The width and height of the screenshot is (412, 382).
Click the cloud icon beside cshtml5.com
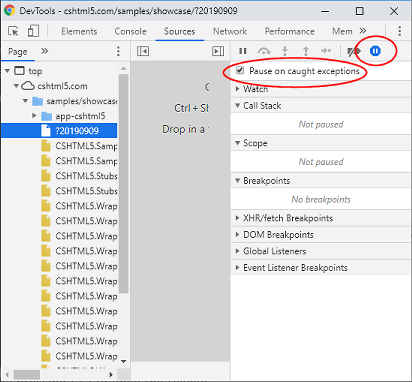pyautogui.click(x=28, y=86)
